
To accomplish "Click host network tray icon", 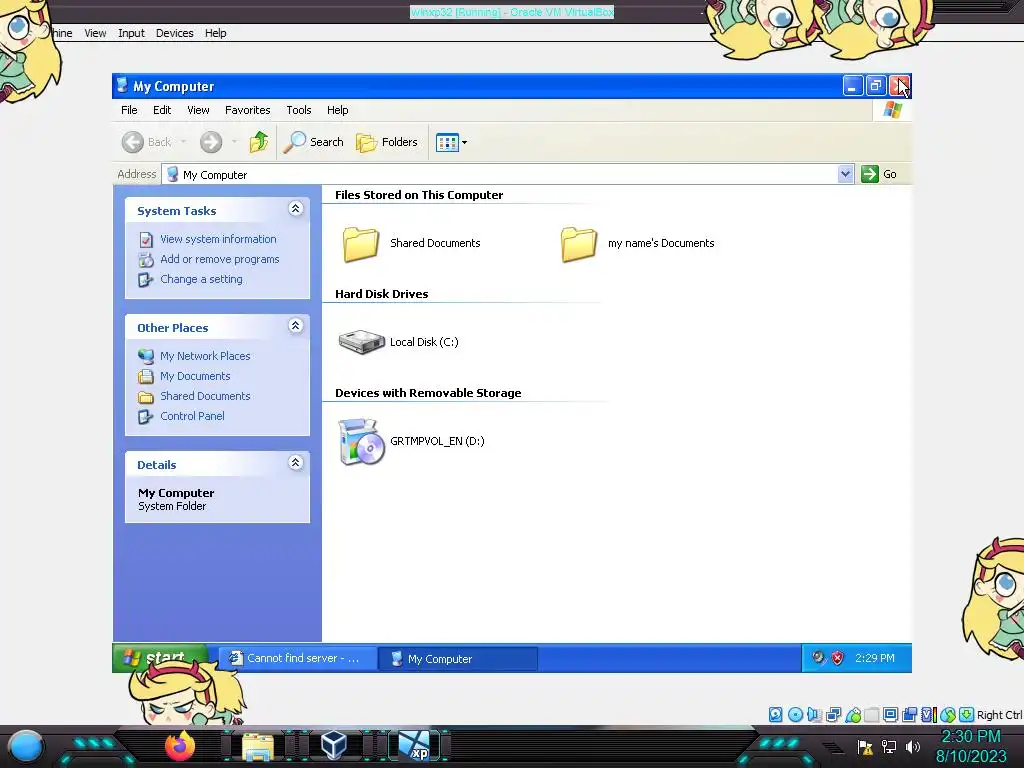I will click(889, 747).
